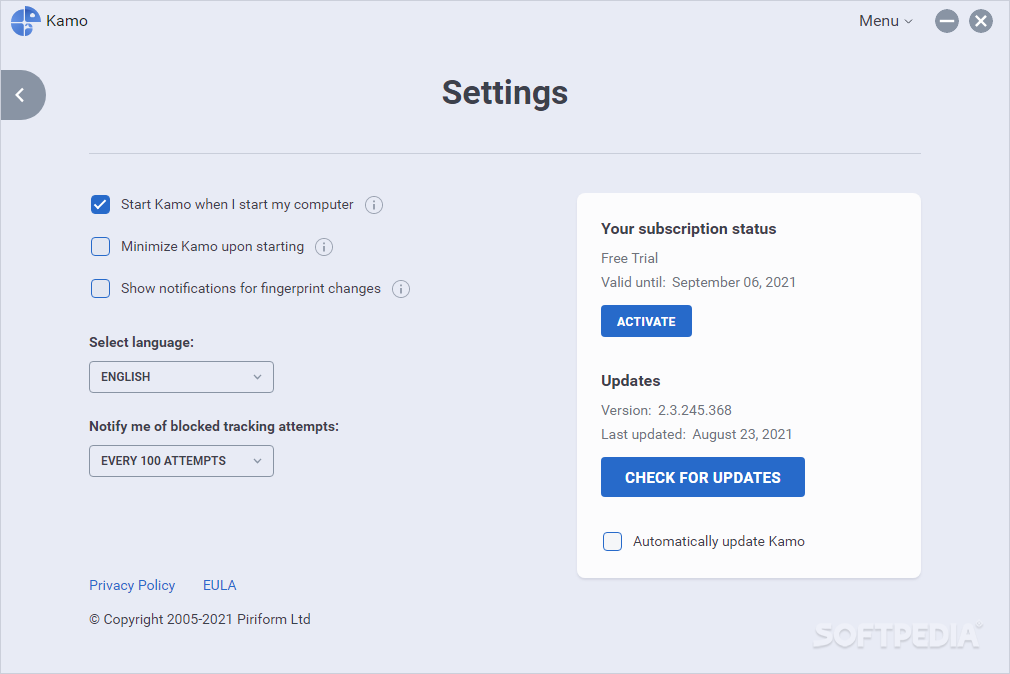Open the Every 100 Attempts dropdown
The width and height of the screenshot is (1010, 674).
pyautogui.click(x=181, y=461)
